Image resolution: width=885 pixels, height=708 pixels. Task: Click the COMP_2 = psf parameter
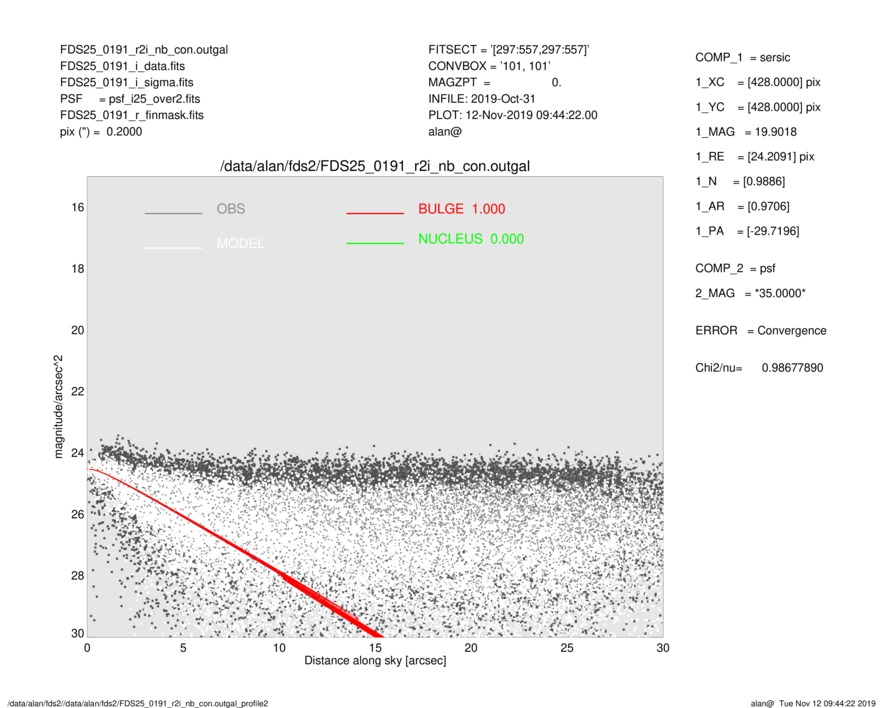[735, 269]
